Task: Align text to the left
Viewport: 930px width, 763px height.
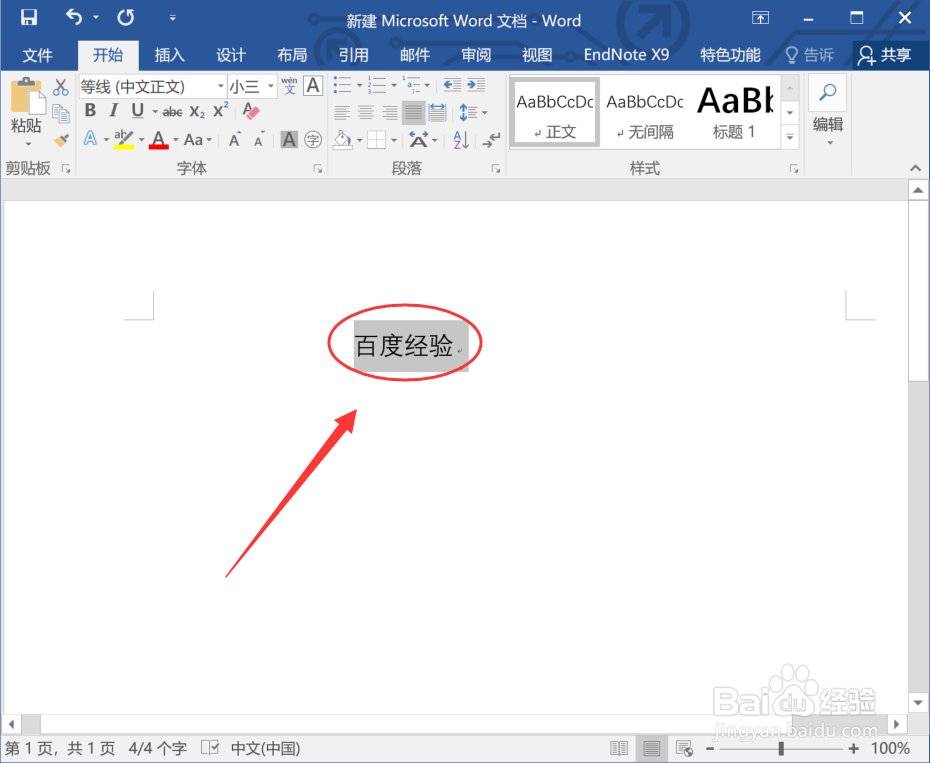Action: [x=342, y=112]
